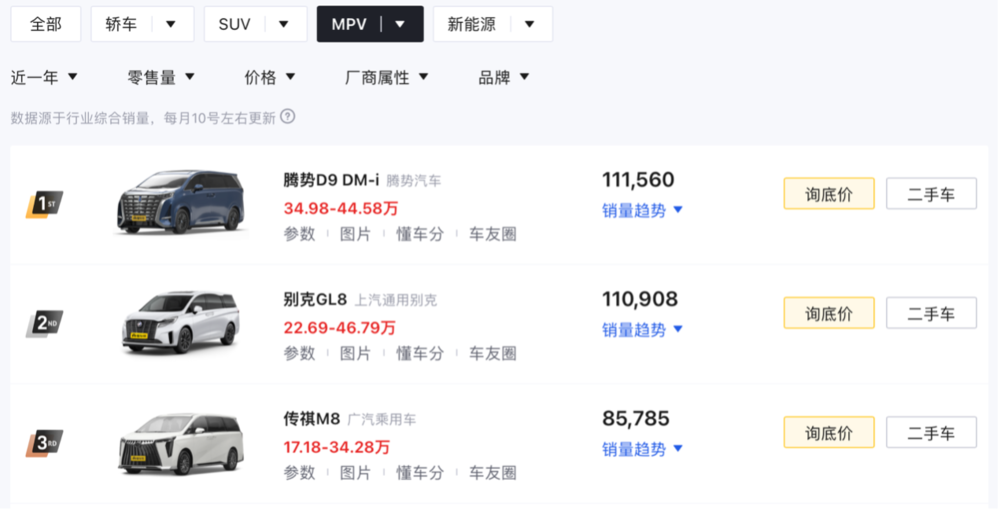Click 二手车 button for 别克GL8
The width and height of the screenshot is (1000, 511).
coord(931,313)
